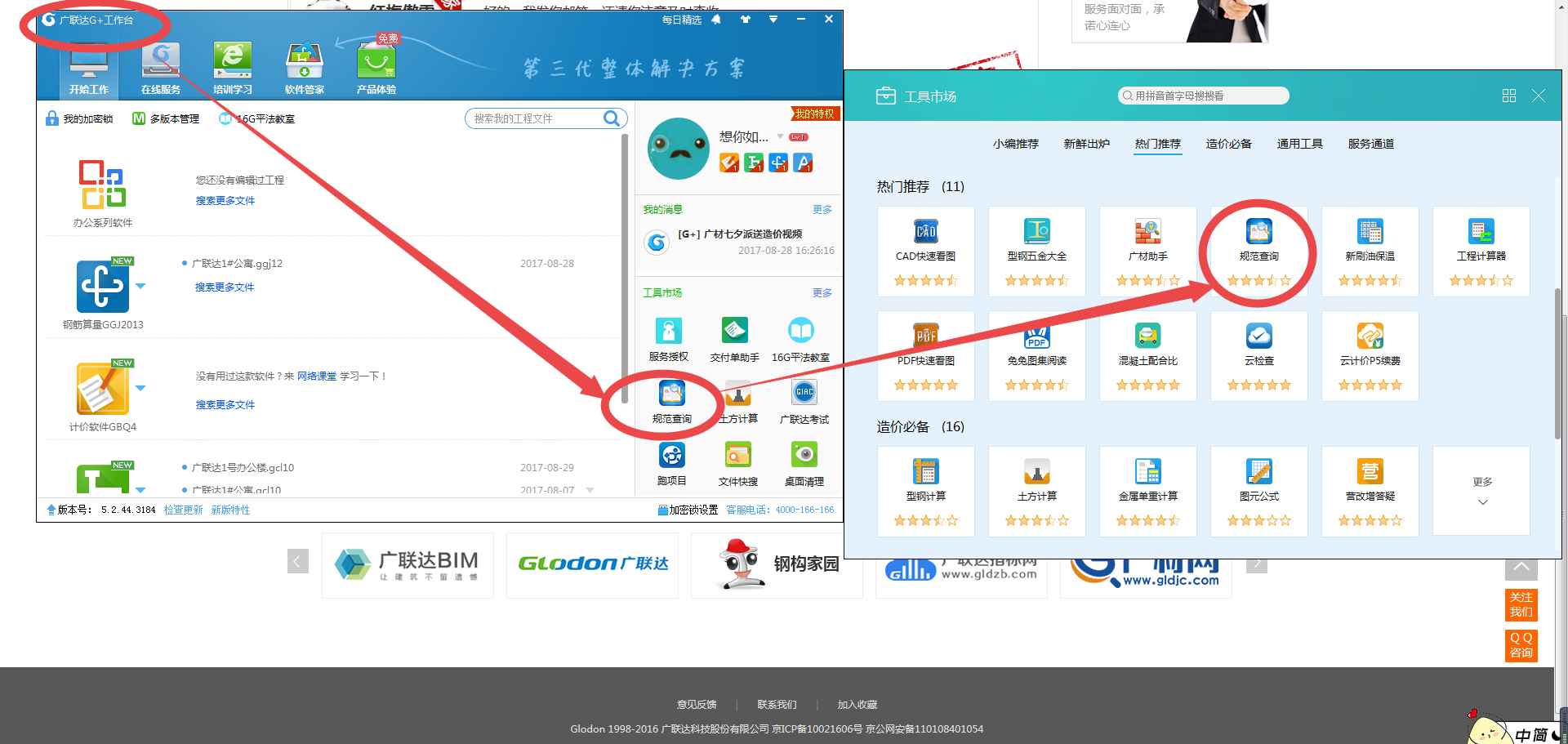Viewport: 1568px width, 744px height.
Task: Open the 在线服务 toolbar icon
Action: click(161, 69)
